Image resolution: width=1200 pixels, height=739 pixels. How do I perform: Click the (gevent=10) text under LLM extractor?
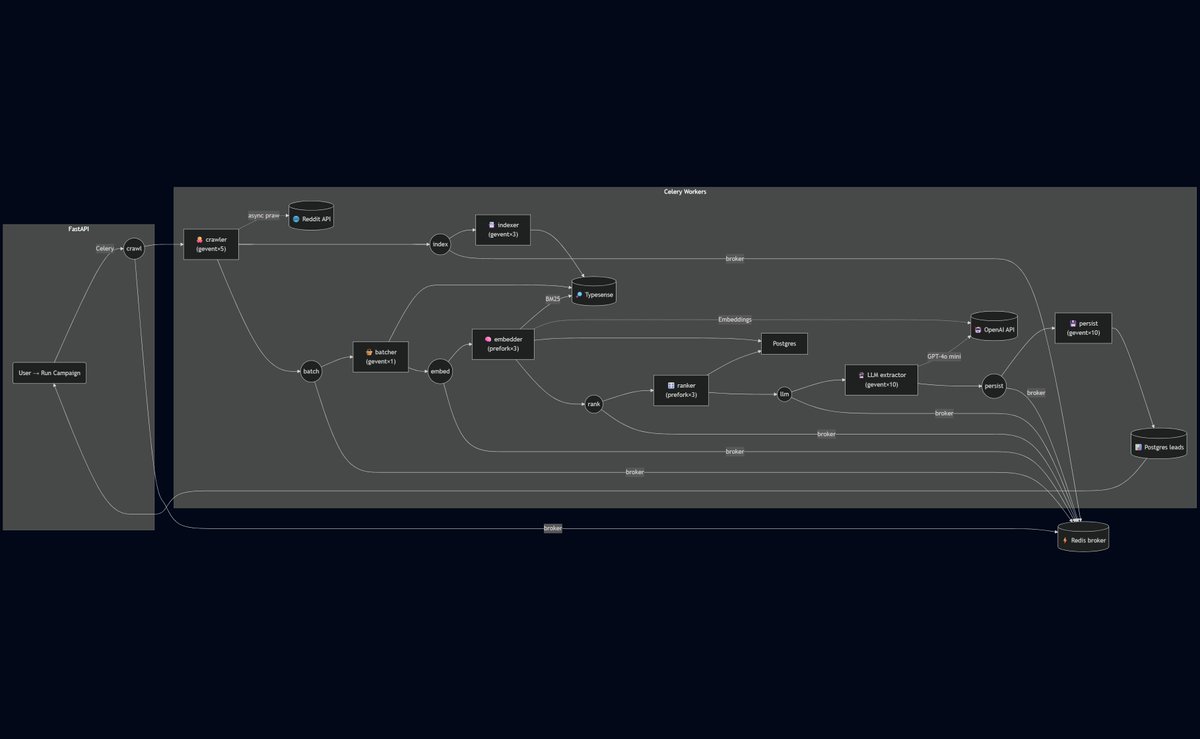pyautogui.click(x=881, y=384)
